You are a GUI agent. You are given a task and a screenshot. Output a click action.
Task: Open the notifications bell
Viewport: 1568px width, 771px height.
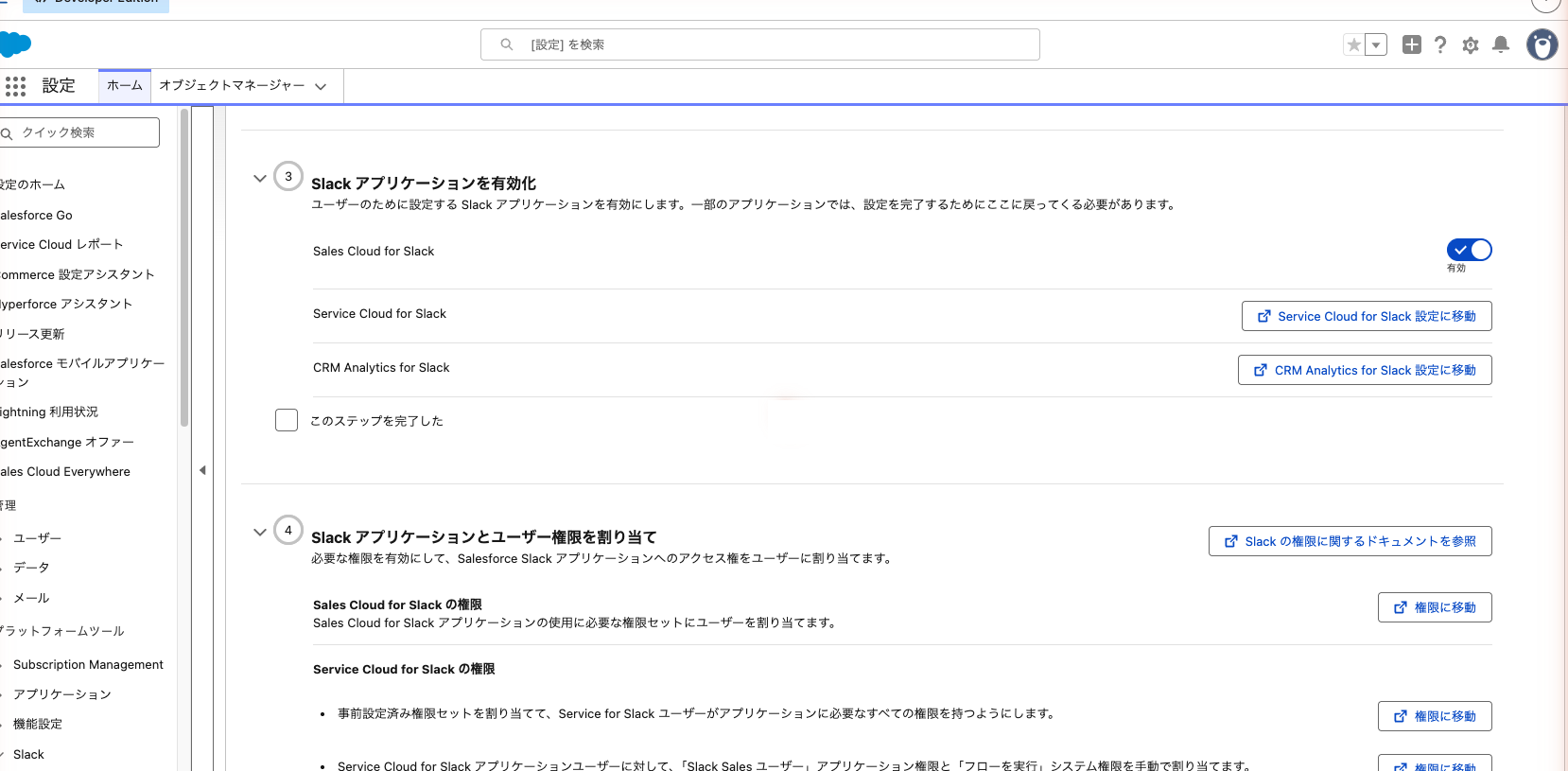[1501, 44]
